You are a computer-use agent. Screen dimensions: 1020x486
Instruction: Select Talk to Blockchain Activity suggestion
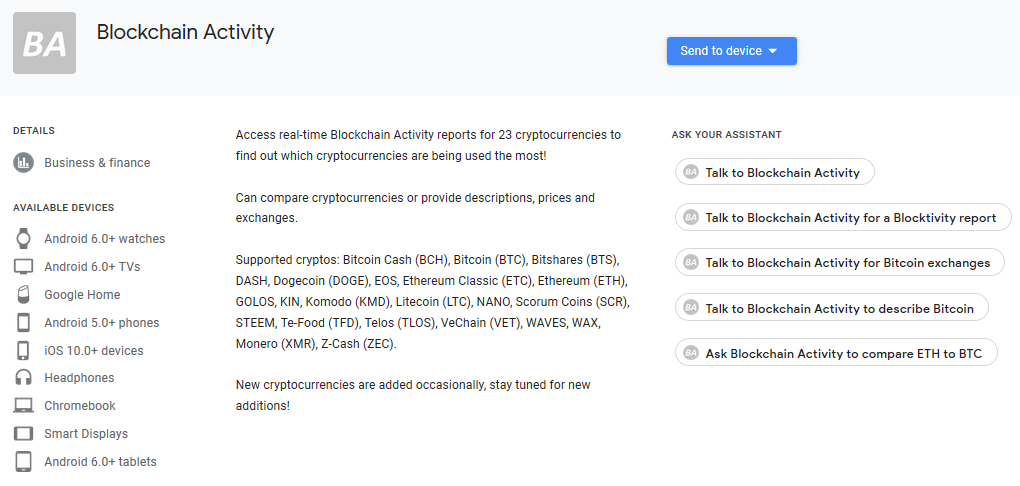tap(775, 172)
